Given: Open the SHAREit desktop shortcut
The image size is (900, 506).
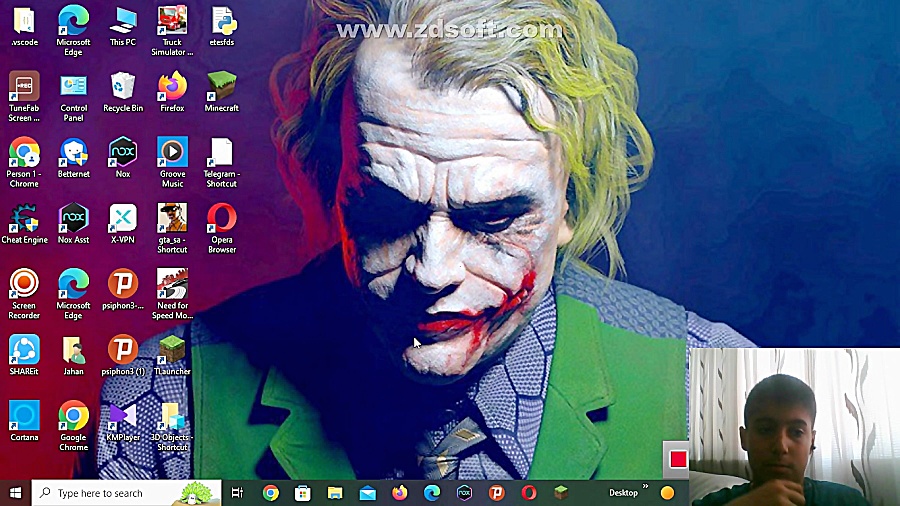Looking at the screenshot, I should 24,356.
